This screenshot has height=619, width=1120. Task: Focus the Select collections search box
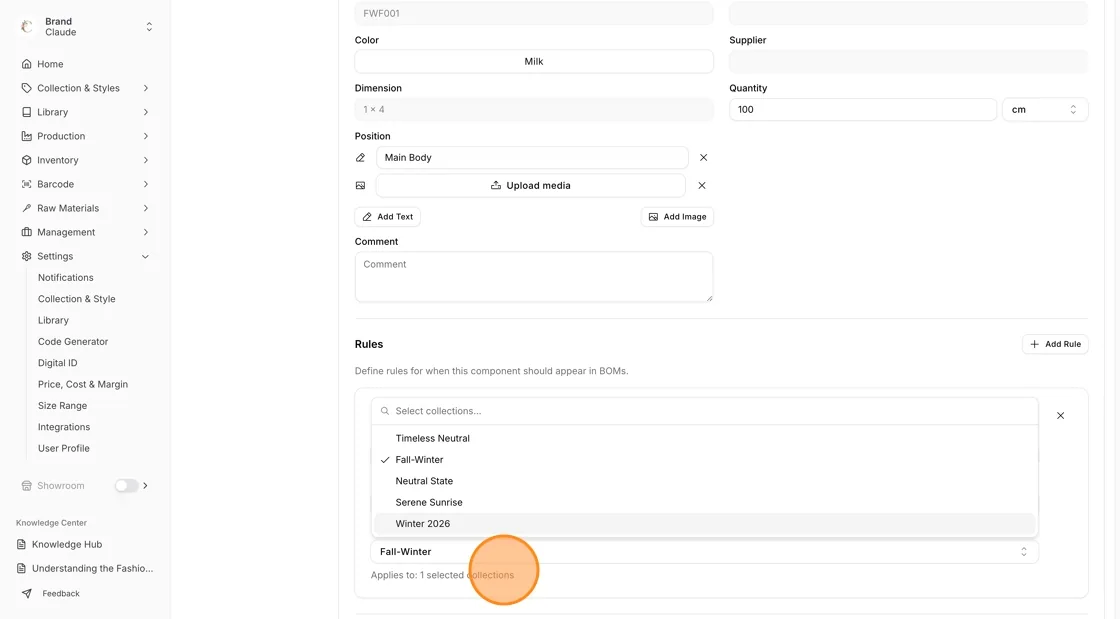(x=704, y=411)
